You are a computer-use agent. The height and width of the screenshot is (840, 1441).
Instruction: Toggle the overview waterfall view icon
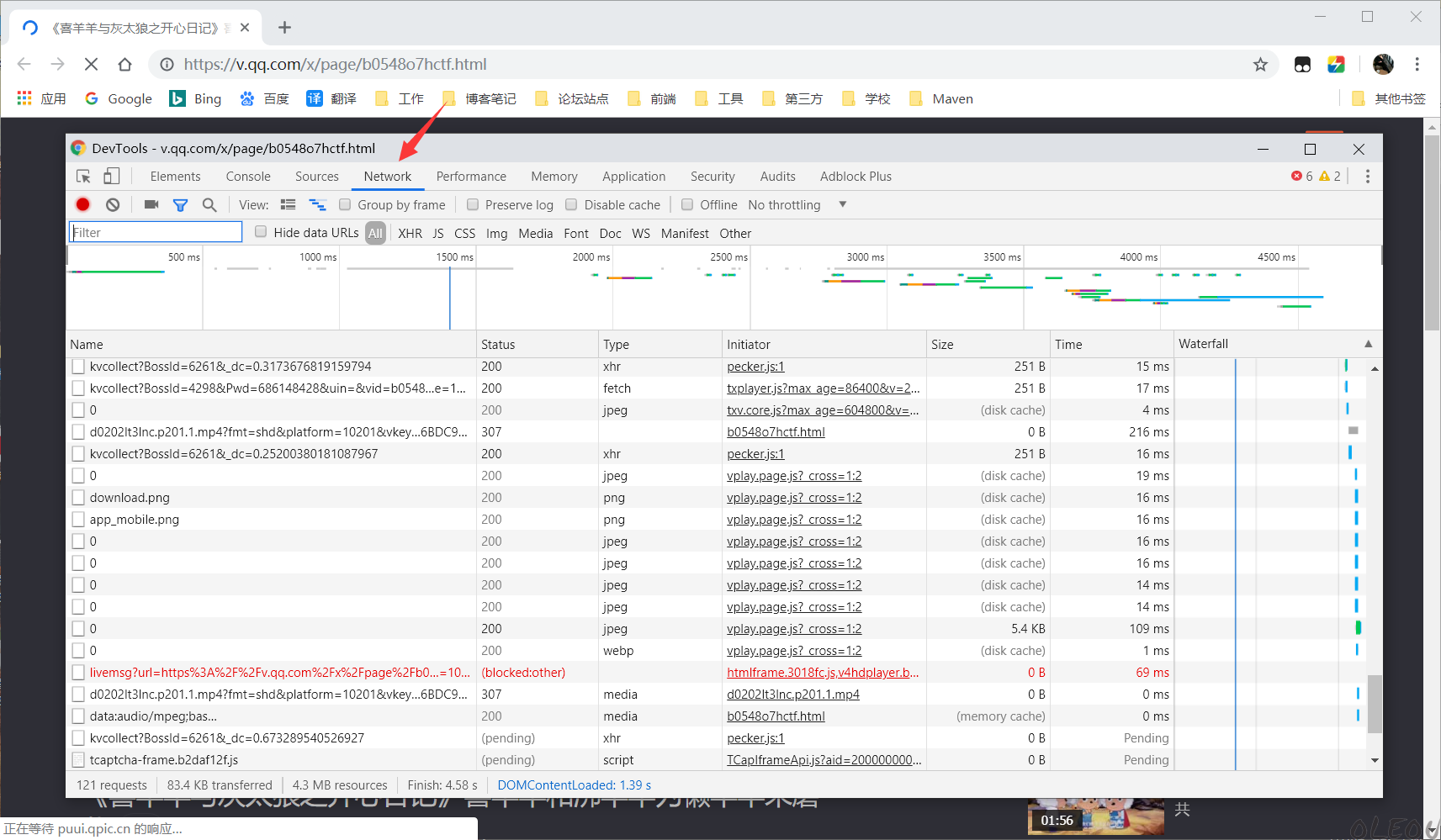point(317,204)
